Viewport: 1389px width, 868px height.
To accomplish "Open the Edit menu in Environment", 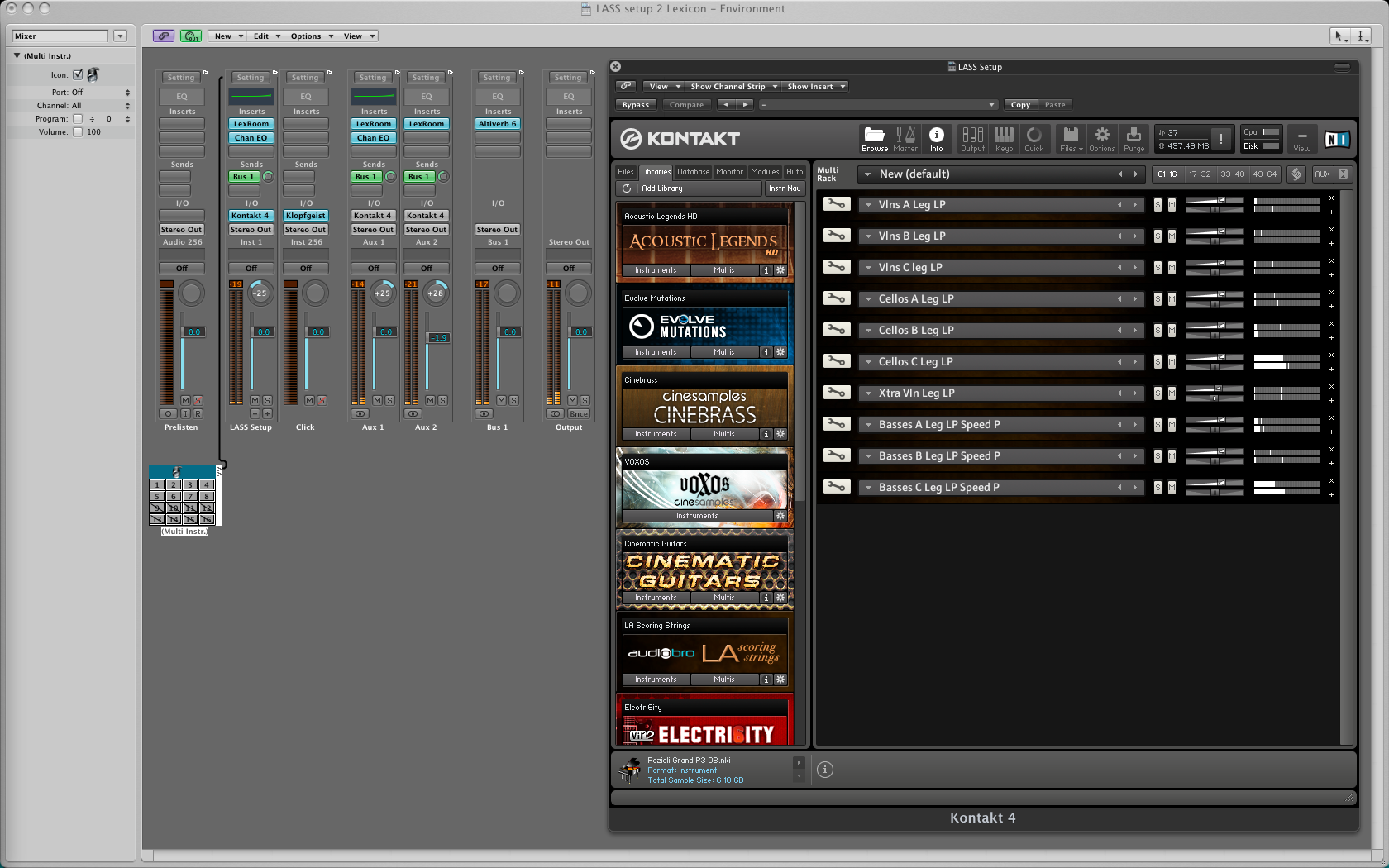I will 266,36.
